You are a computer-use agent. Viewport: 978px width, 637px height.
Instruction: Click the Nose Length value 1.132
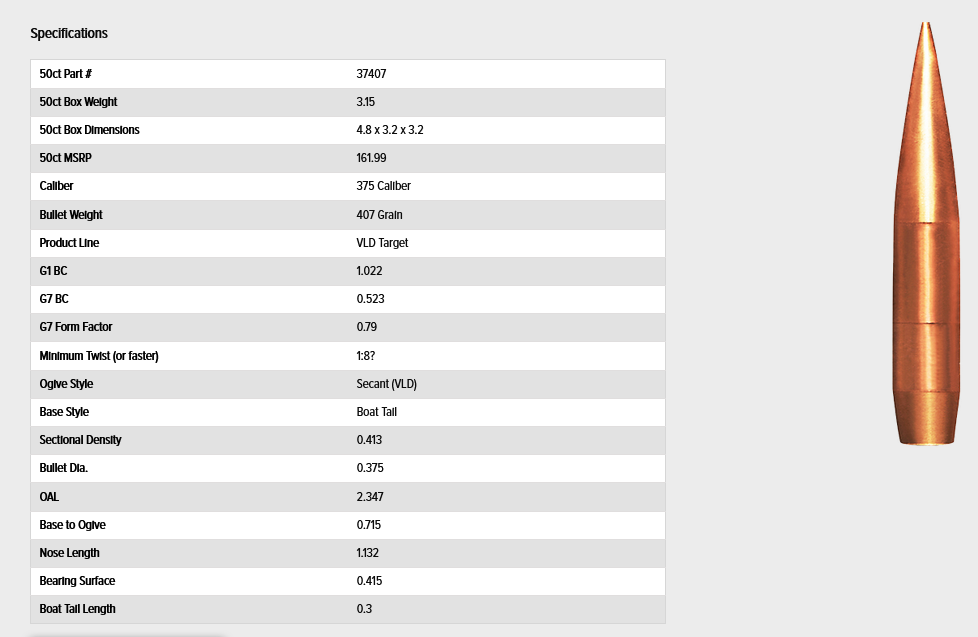point(367,553)
